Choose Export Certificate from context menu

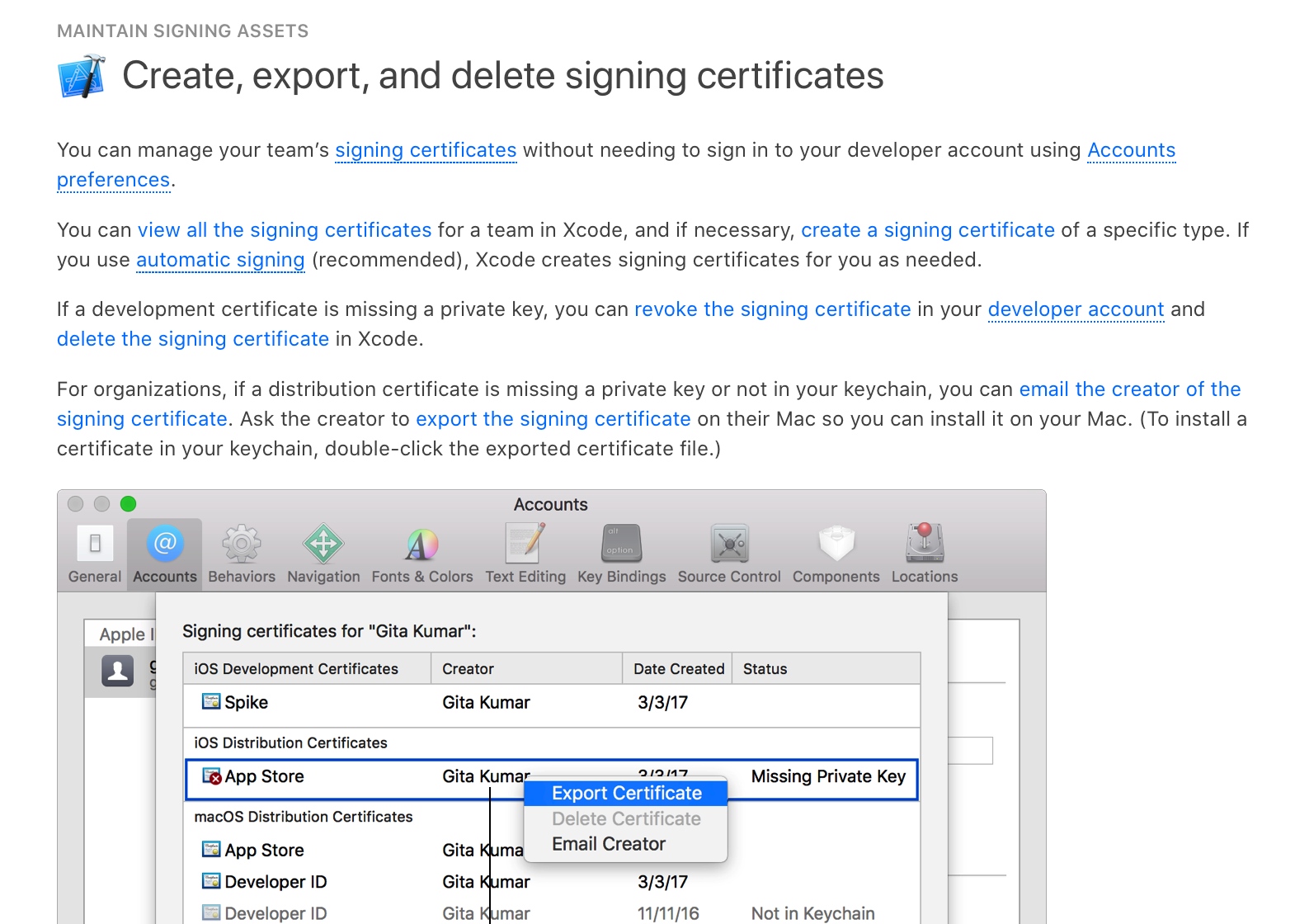coord(626,793)
